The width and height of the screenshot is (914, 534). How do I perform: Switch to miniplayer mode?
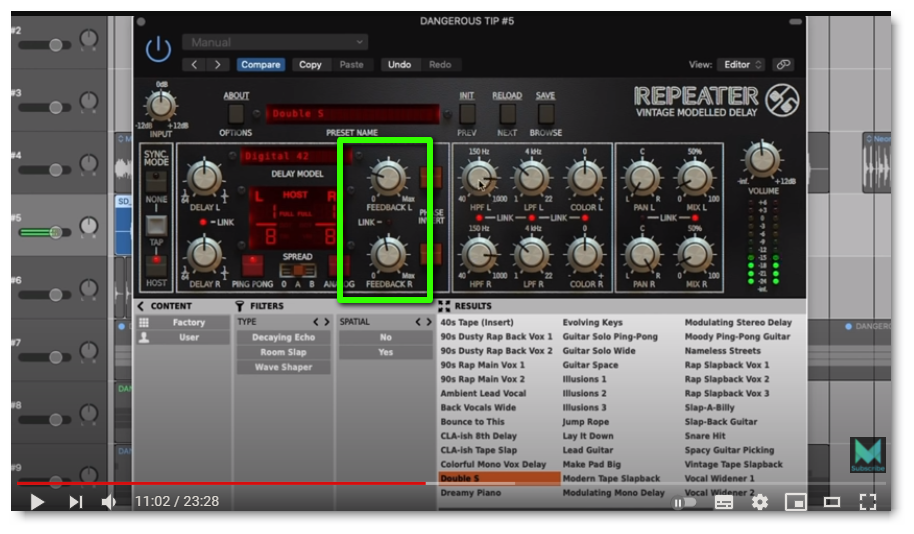[795, 502]
